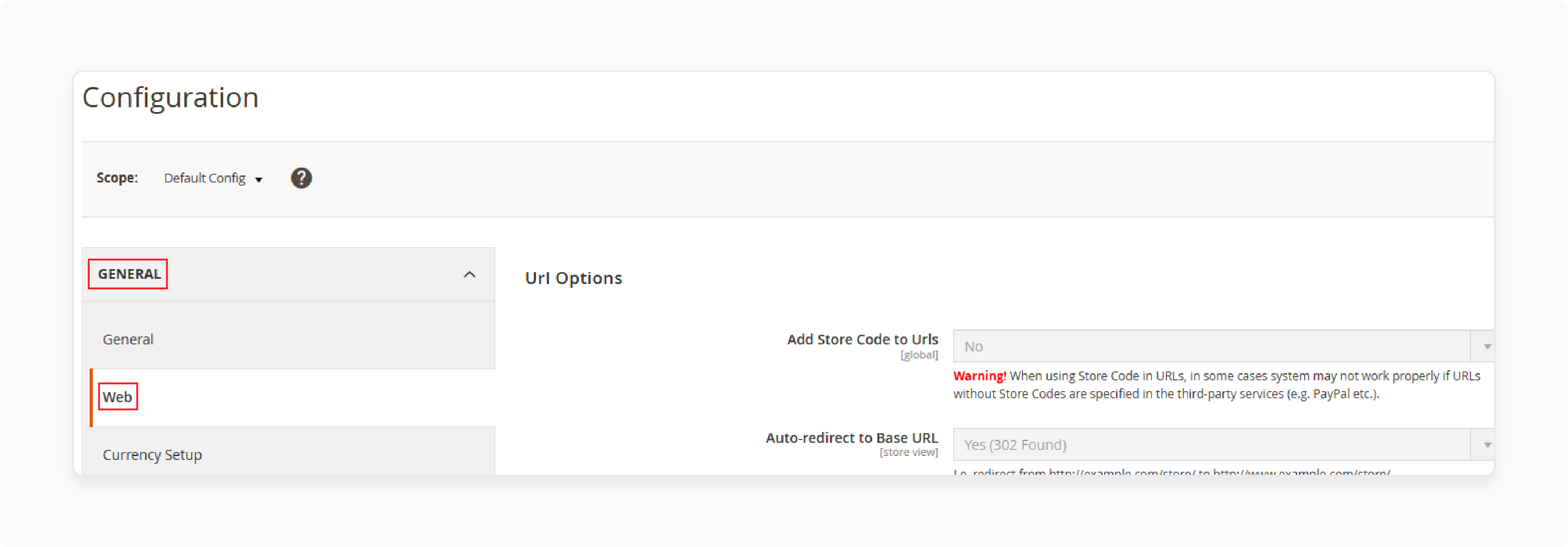
Task: Click the [global] scope tag
Action: point(919,354)
